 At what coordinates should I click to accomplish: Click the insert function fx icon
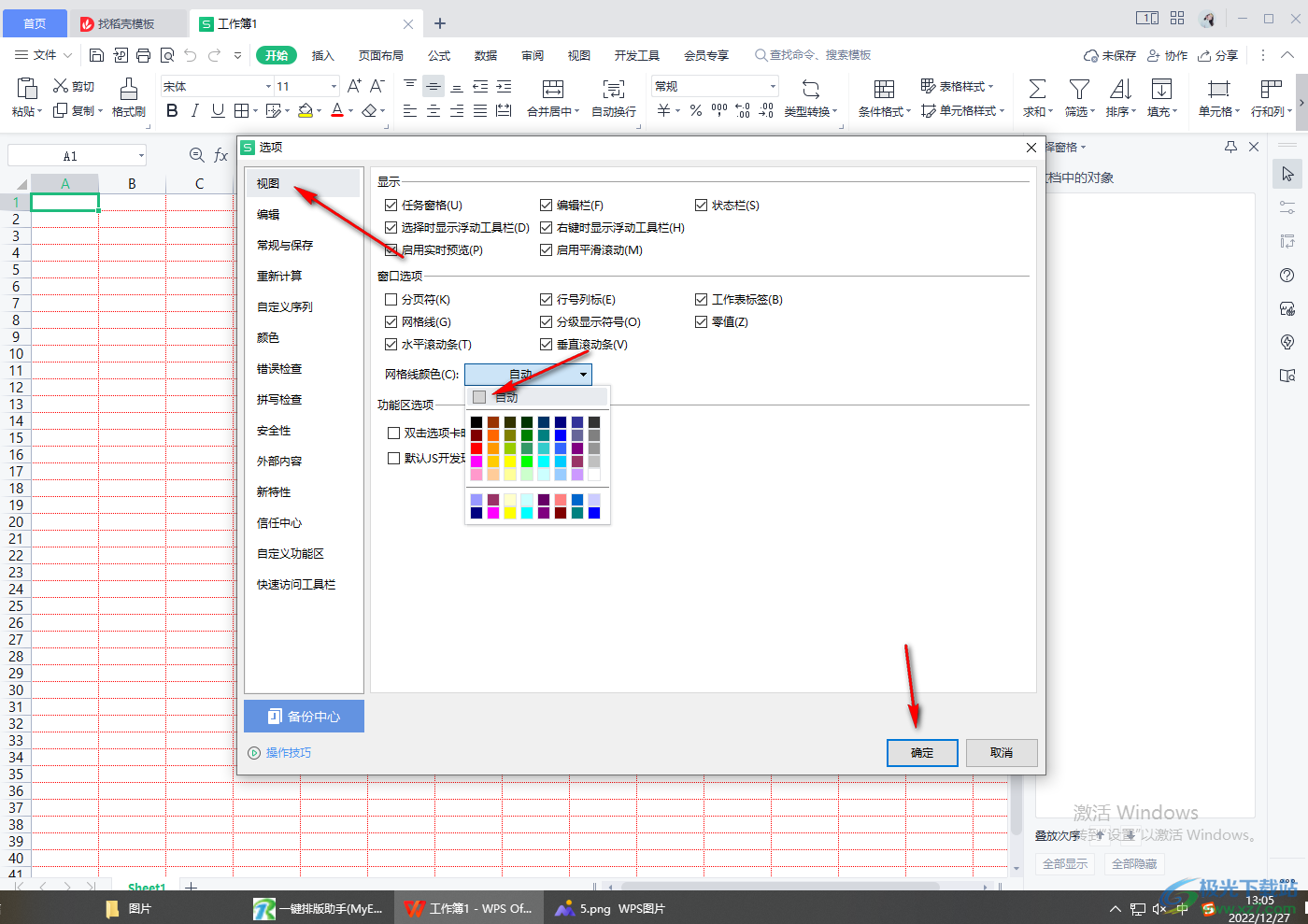[221, 155]
